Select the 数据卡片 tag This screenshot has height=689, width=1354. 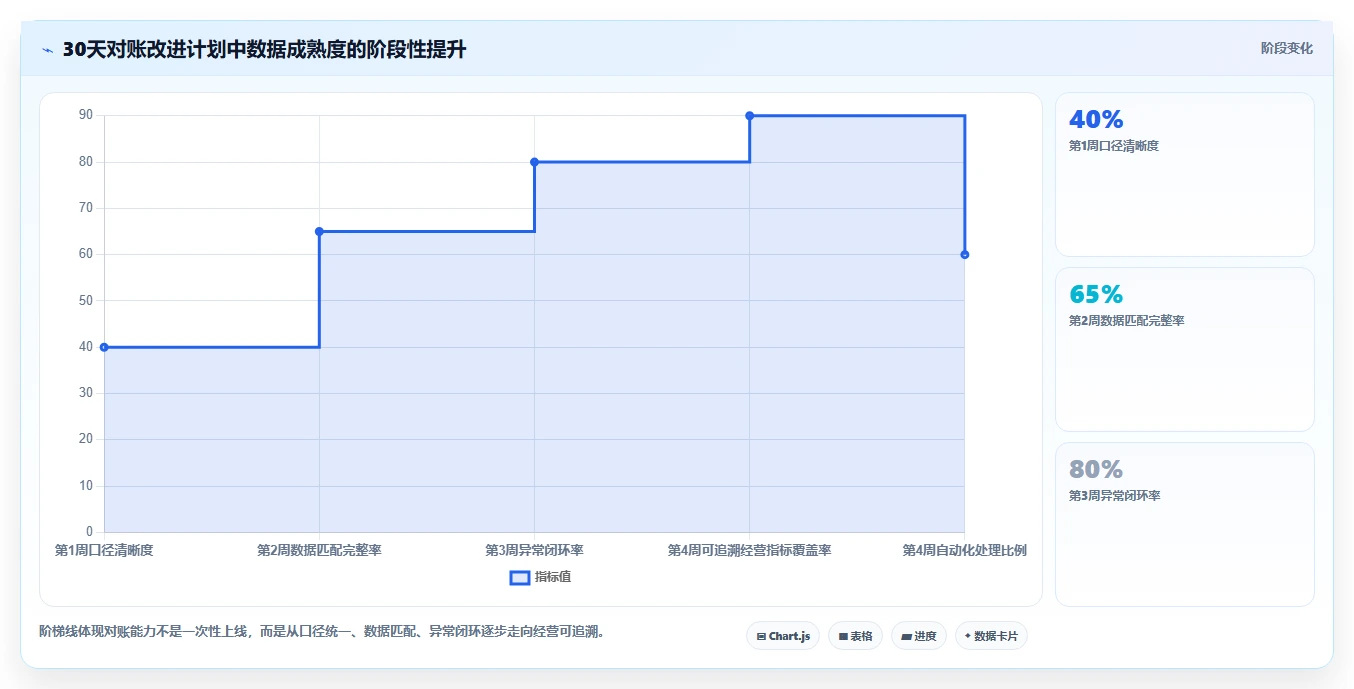click(x=991, y=636)
